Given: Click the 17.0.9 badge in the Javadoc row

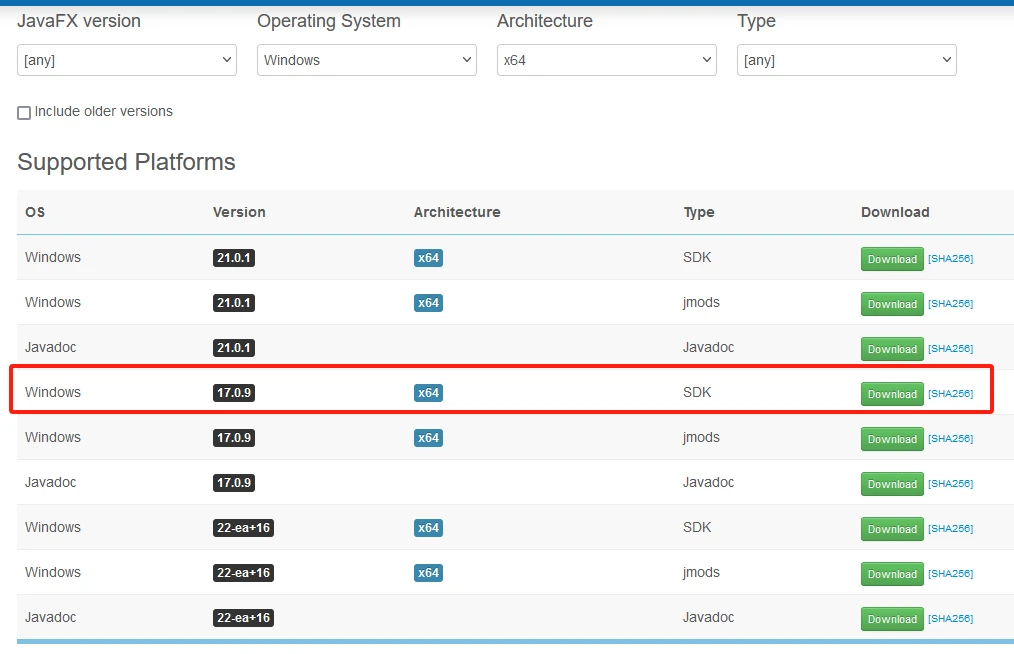Looking at the screenshot, I should pos(233,483).
